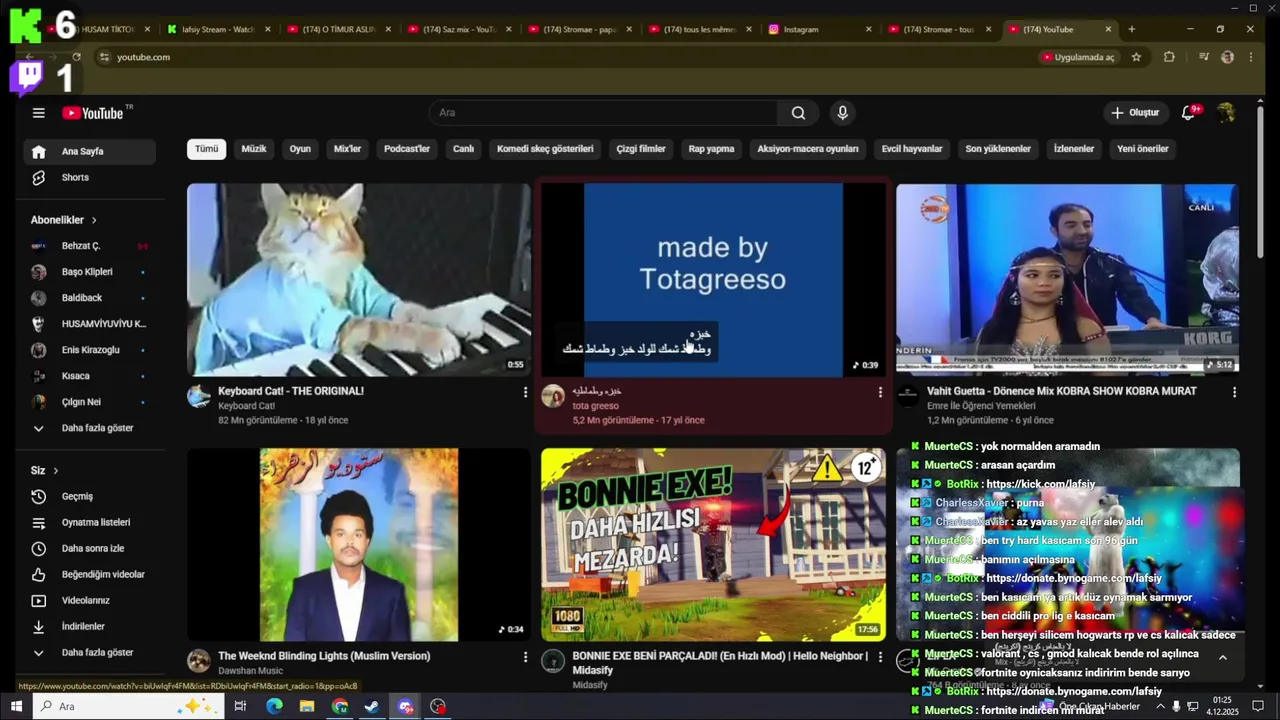Screen dimensions: 1280x720
Task: Play The Weeknd Blinding Lights thumbnail
Action: pos(359,545)
